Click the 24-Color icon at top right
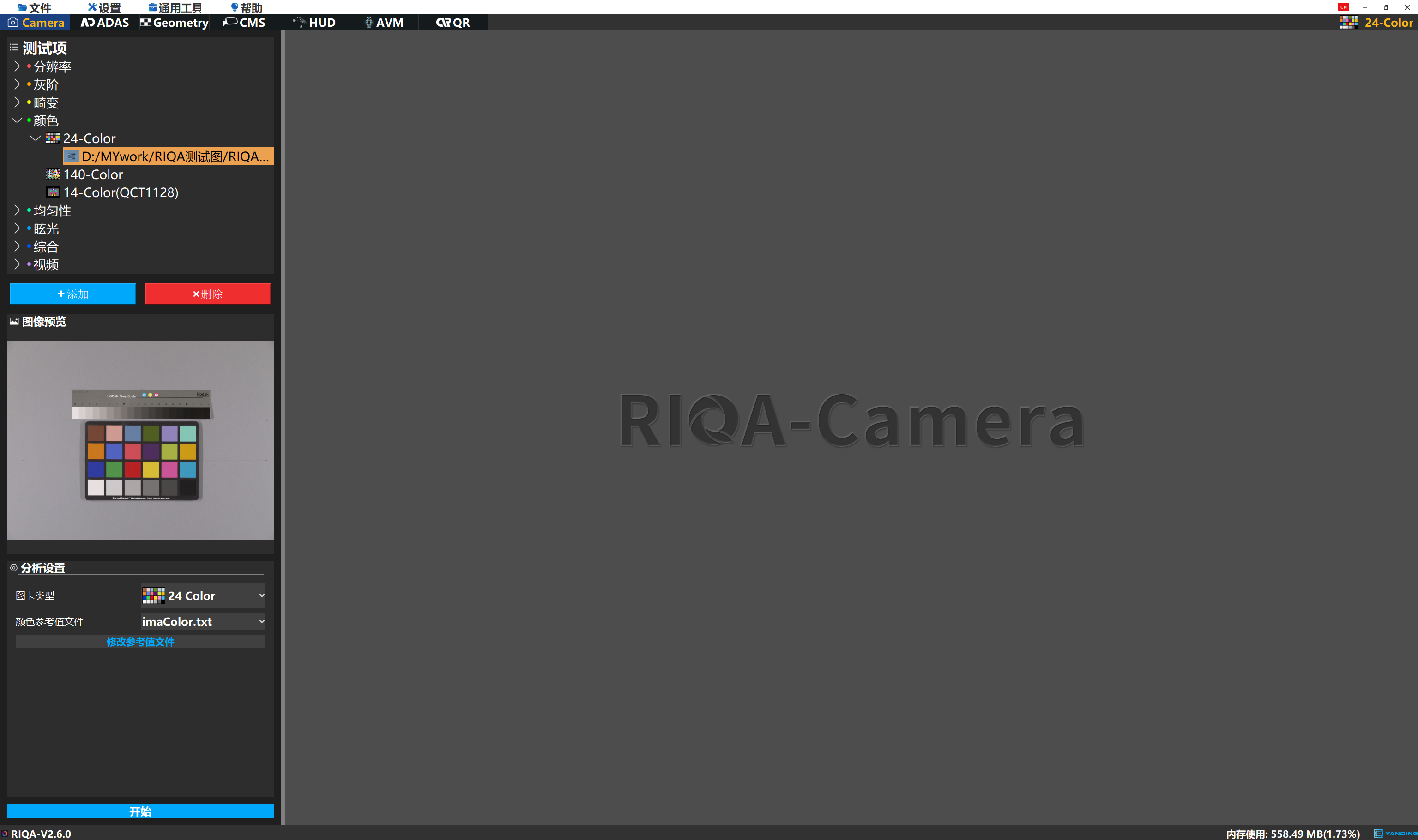This screenshot has height=840, width=1418. point(1348,23)
